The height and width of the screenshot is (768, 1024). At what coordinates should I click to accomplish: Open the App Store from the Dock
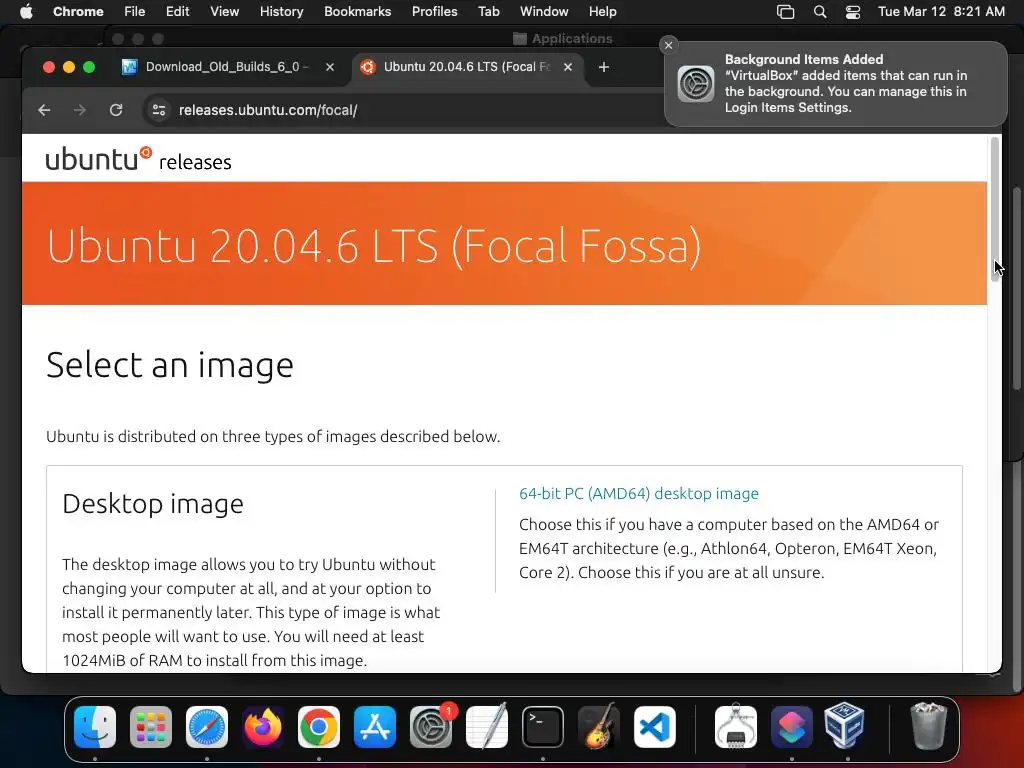coord(375,727)
